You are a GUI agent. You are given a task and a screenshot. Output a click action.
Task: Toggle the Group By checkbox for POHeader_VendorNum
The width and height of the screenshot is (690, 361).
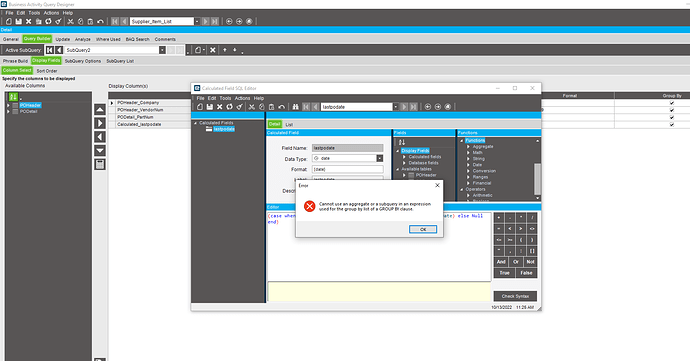pyautogui.click(x=672, y=110)
